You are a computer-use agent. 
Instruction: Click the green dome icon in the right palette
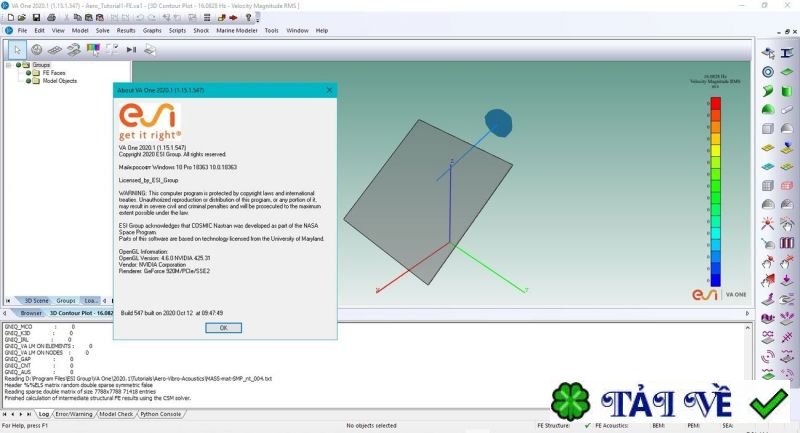click(768, 110)
